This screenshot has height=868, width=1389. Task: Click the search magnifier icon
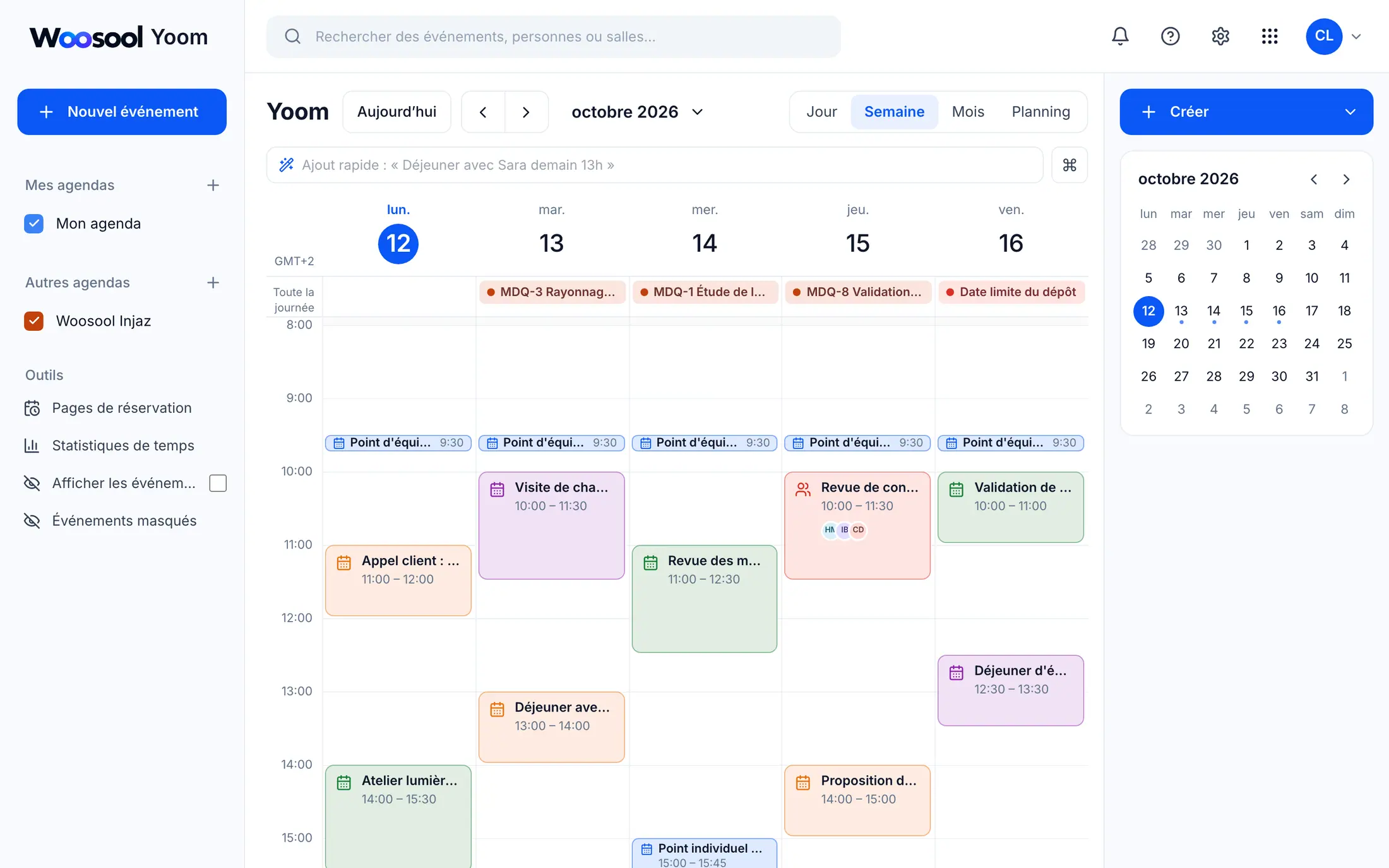coord(292,36)
